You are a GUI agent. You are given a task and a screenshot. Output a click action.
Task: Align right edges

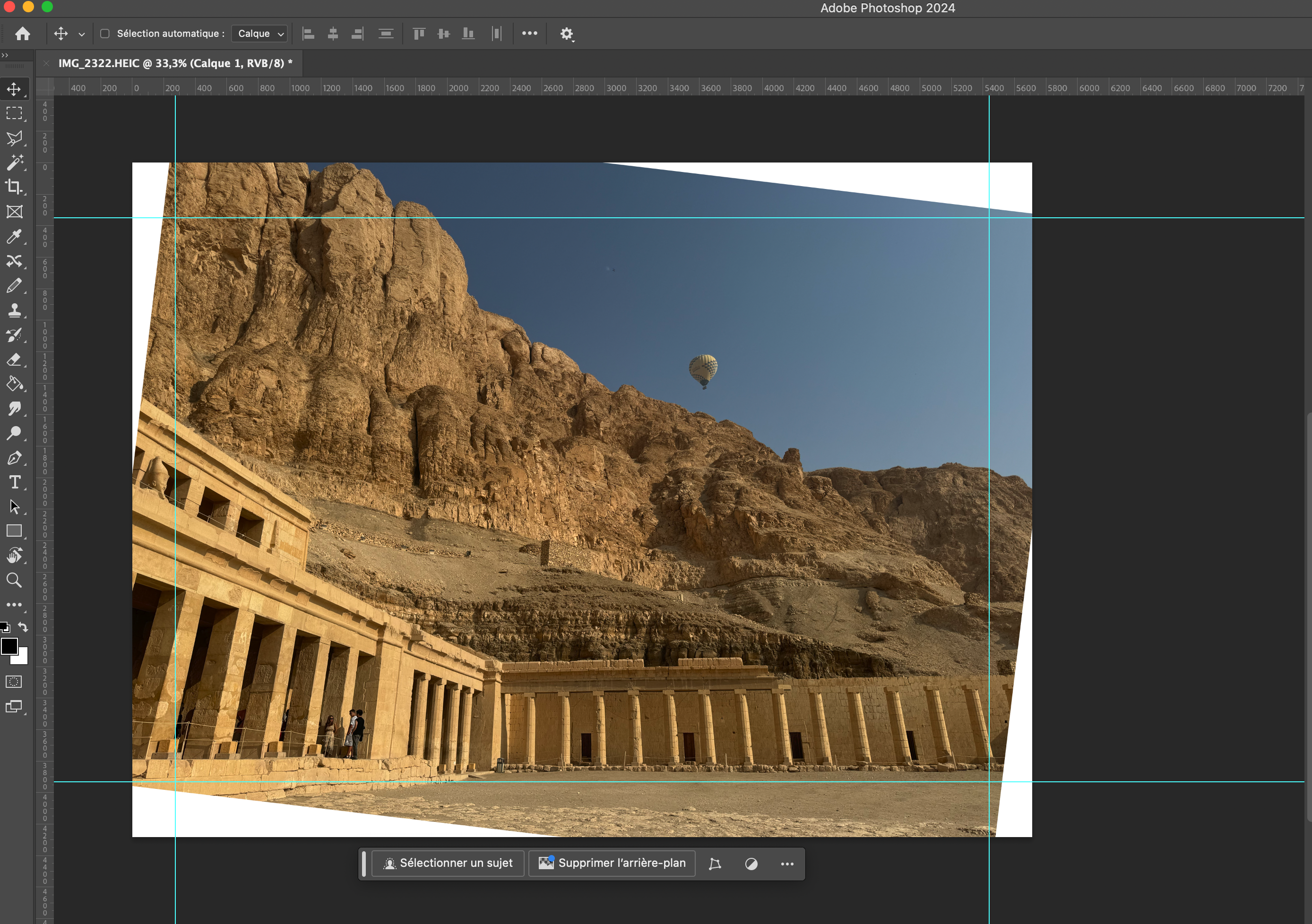click(x=358, y=34)
